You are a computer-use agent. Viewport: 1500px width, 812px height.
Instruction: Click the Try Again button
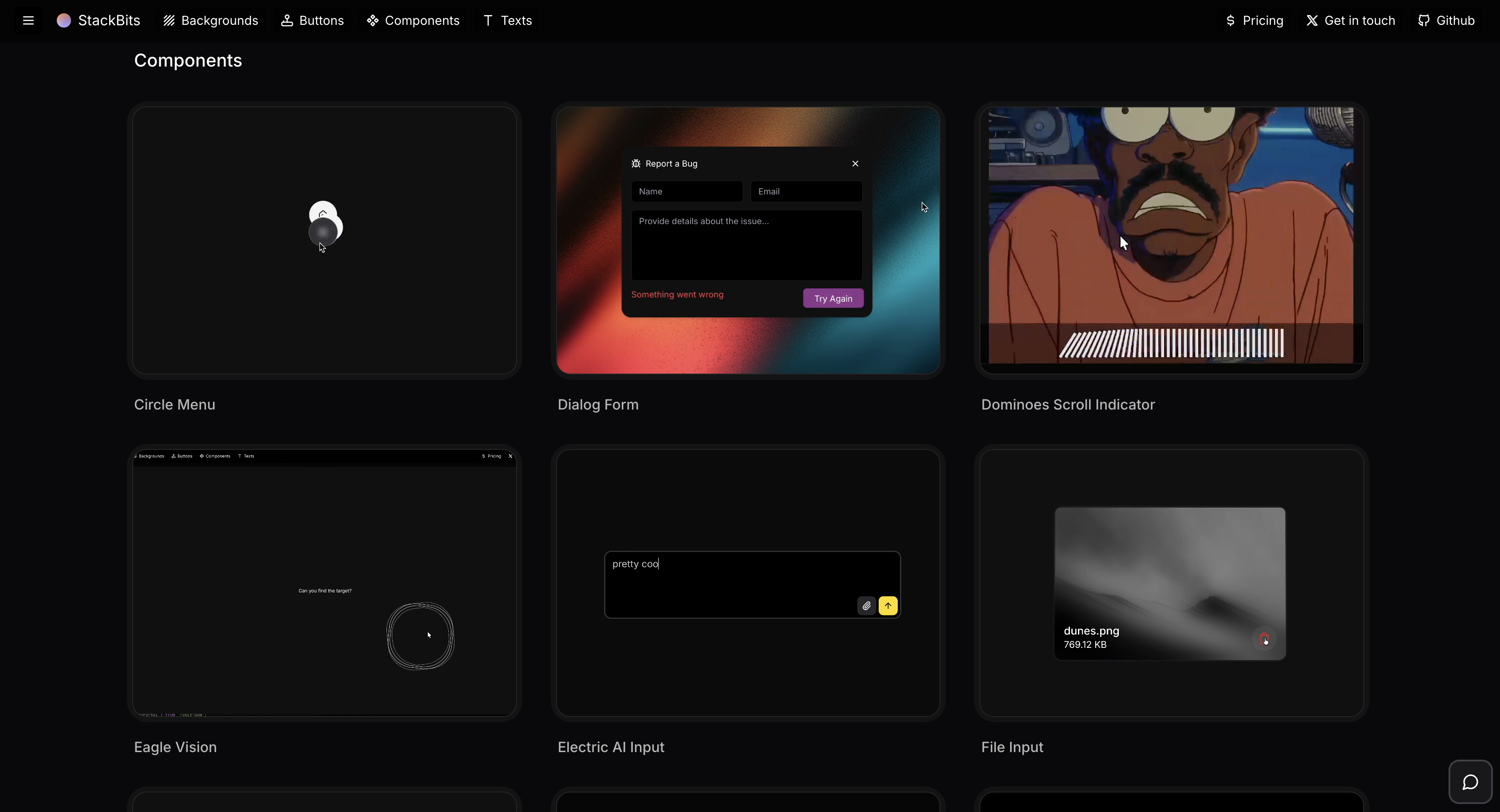point(833,298)
